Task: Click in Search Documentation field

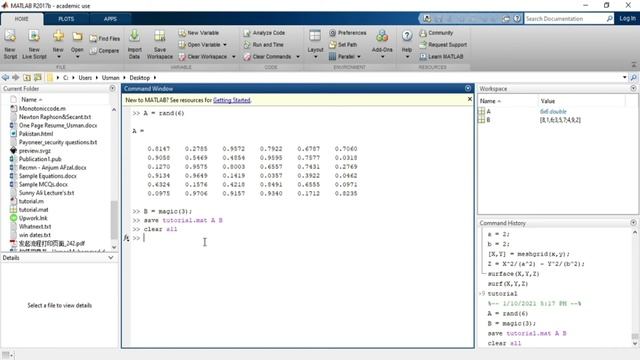Action: pos(565,19)
